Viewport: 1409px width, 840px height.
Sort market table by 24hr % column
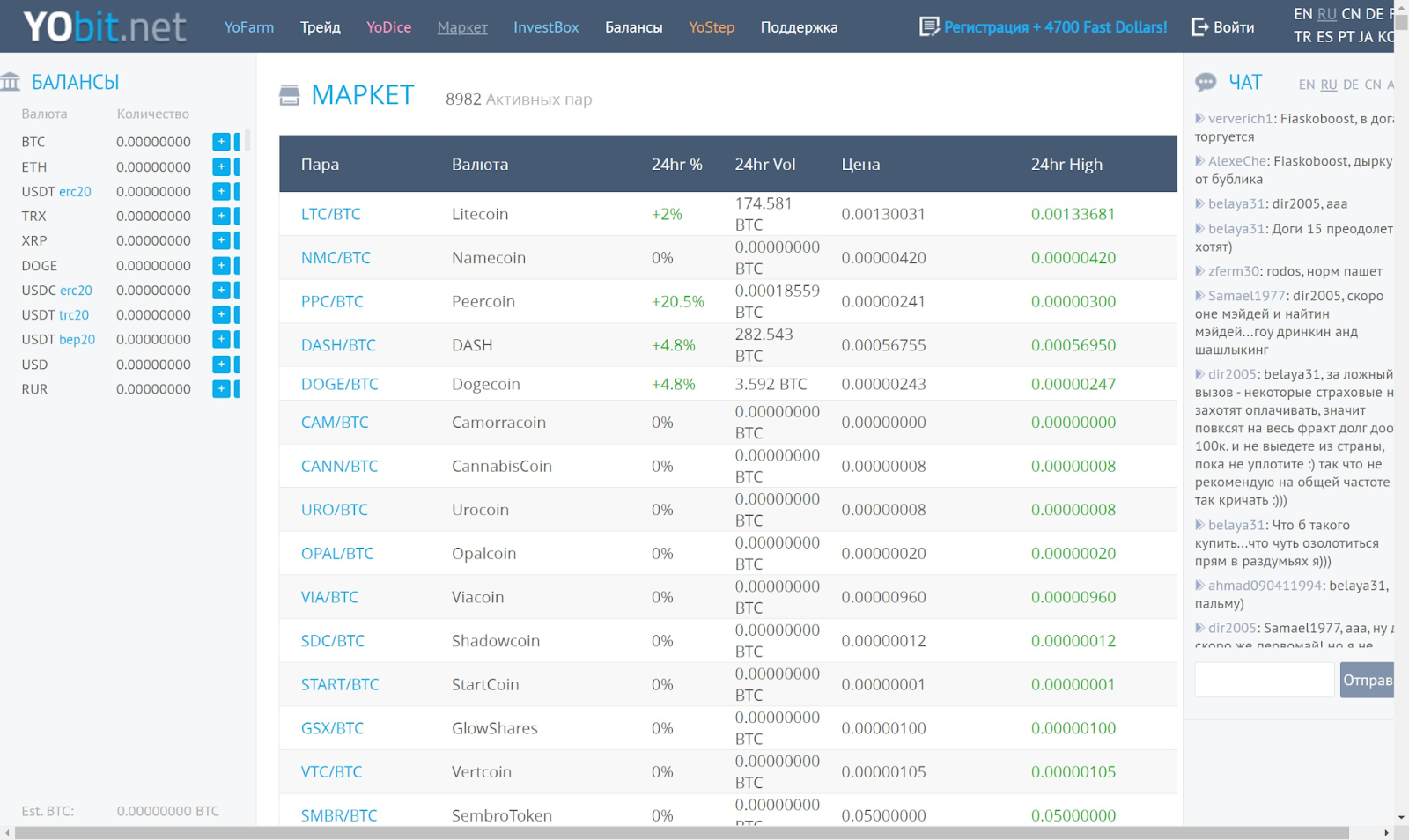pyautogui.click(x=677, y=165)
